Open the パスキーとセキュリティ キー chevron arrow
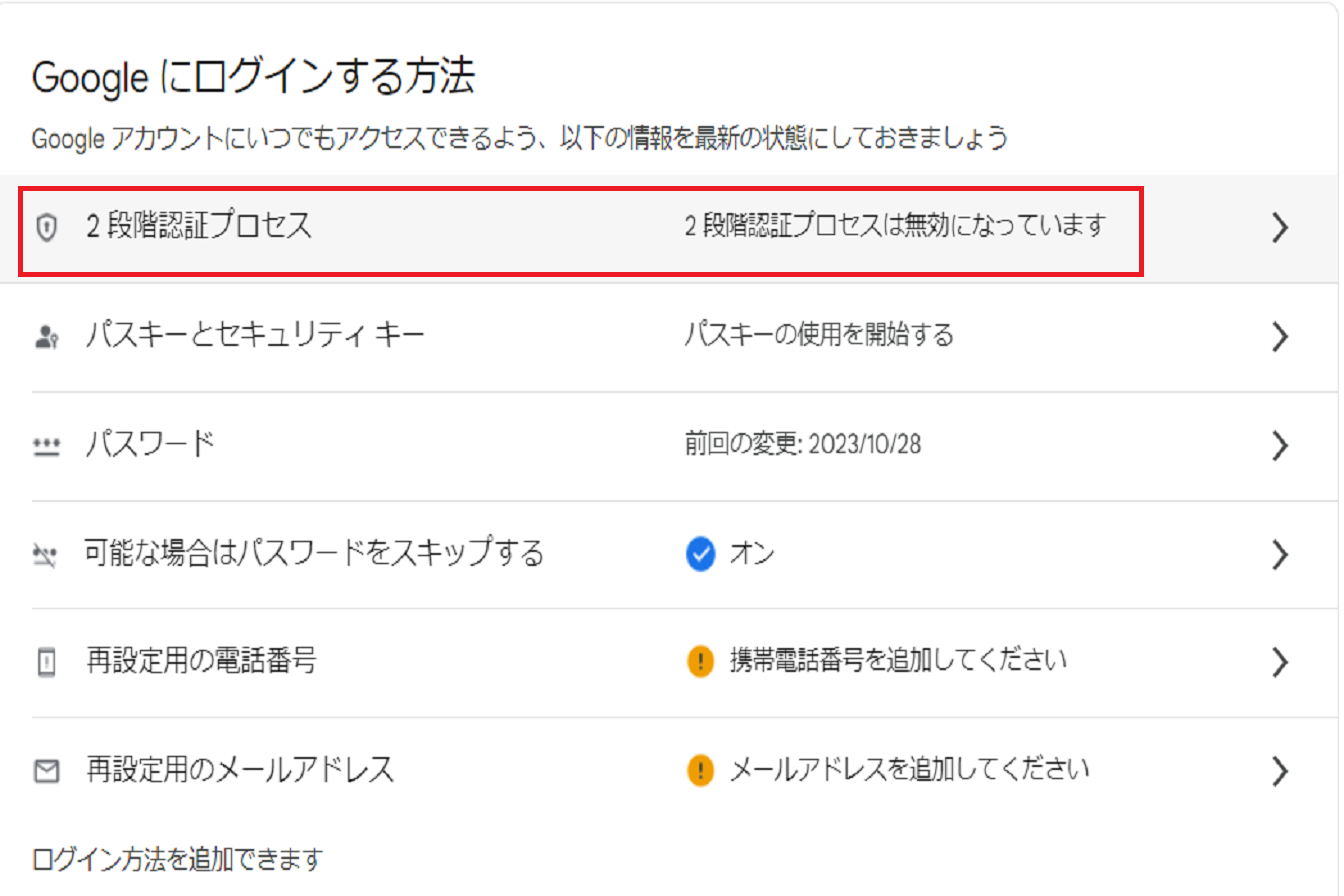1344x896 pixels. click(1279, 337)
